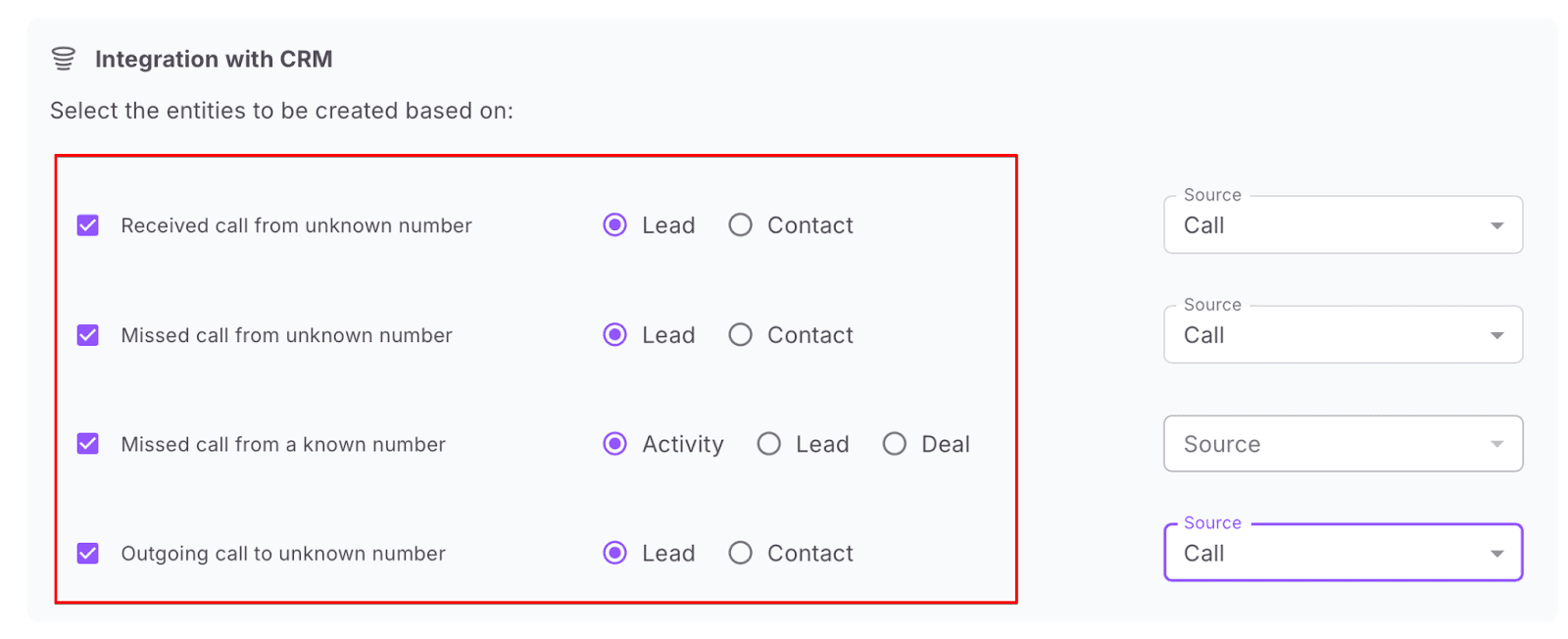
Task: Choose Contact for missed unknown call
Action: (741, 335)
